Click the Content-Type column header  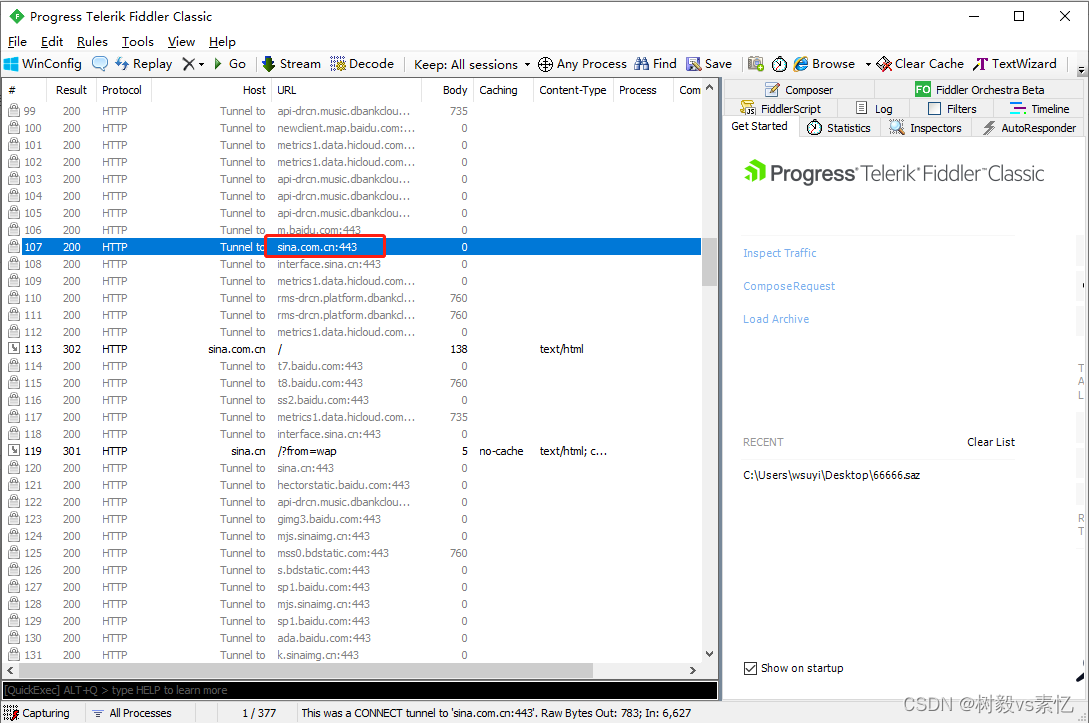point(572,90)
